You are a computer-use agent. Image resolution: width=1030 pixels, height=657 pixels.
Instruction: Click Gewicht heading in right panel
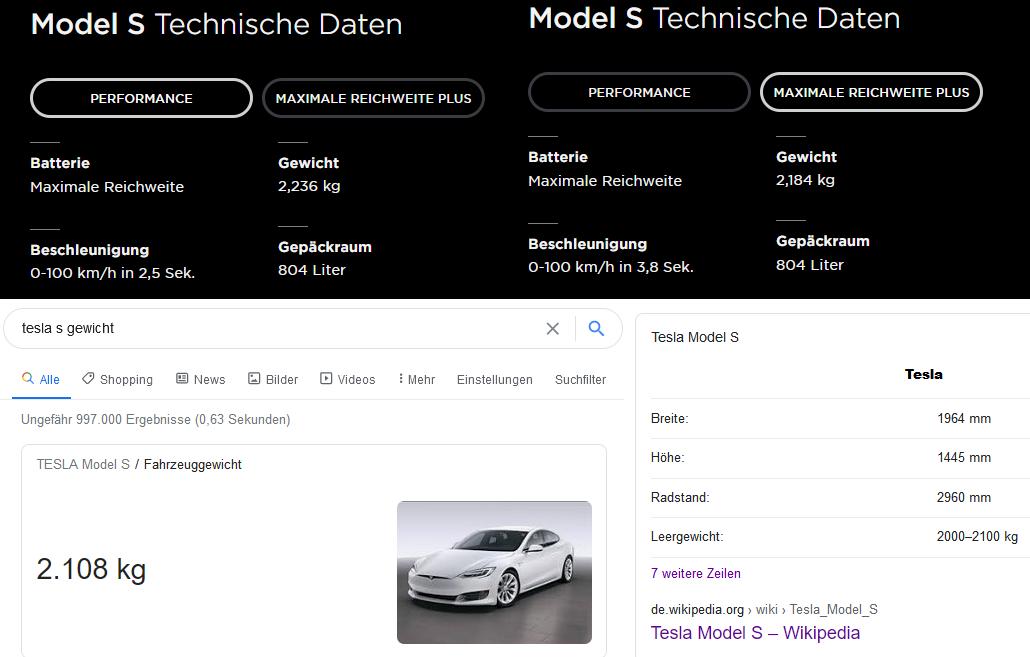click(x=806, y=157)
